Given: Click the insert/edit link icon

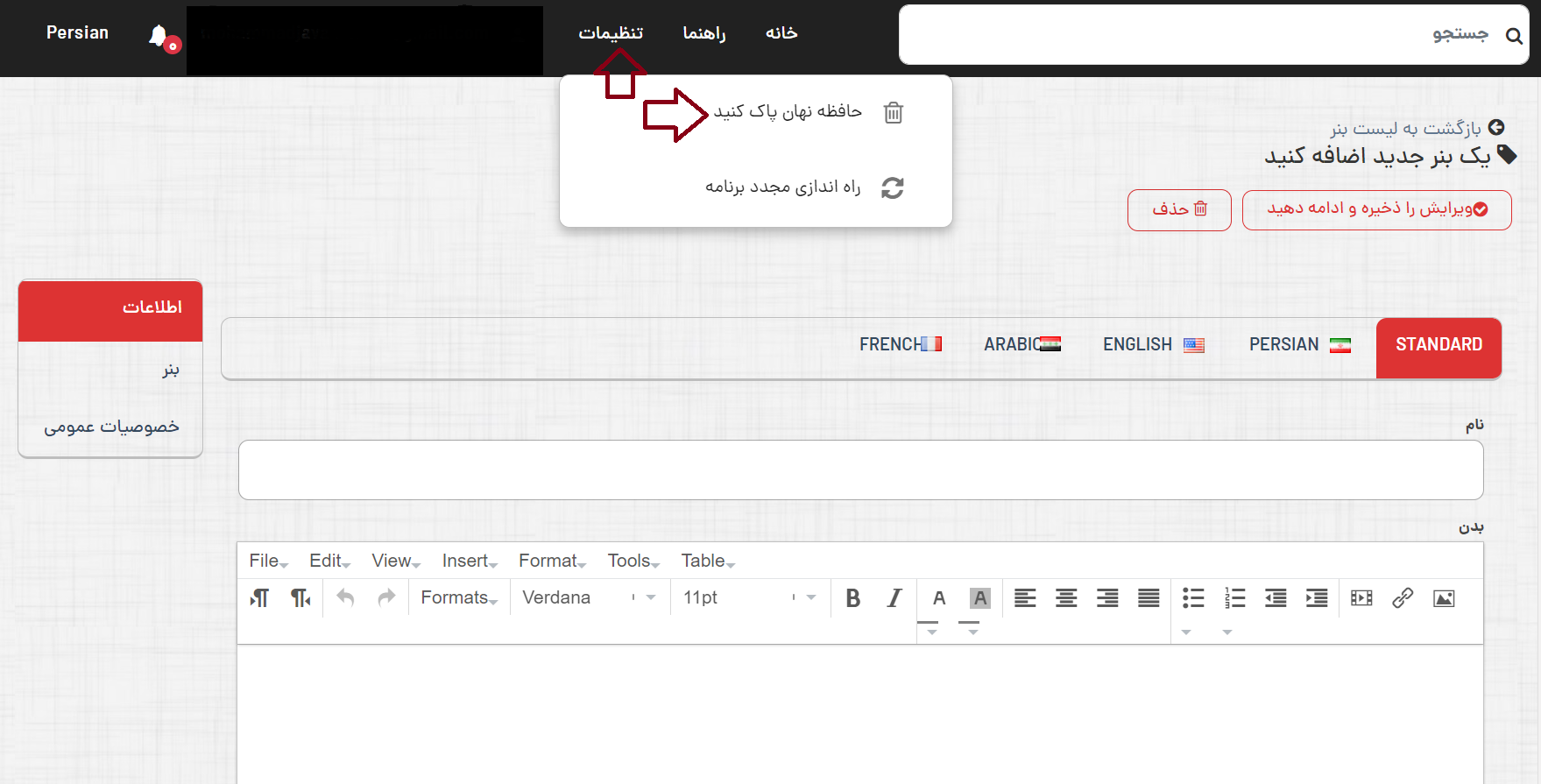Looking at the screenshot, I should pos(1403,598).
